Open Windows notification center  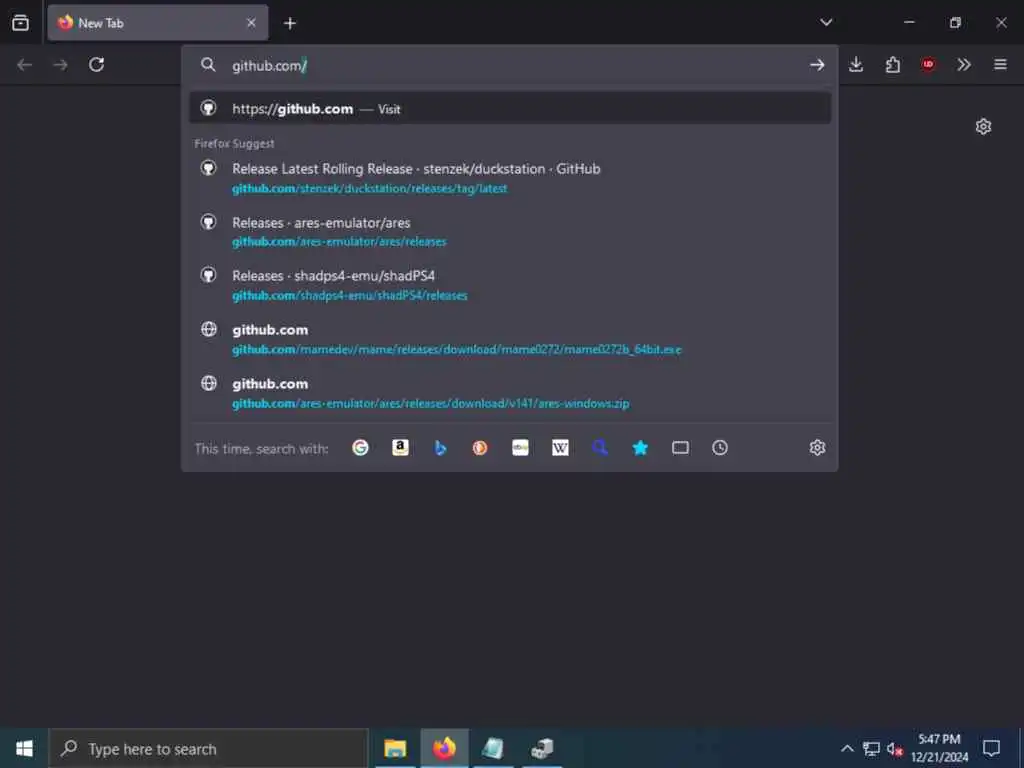point(991,748)
